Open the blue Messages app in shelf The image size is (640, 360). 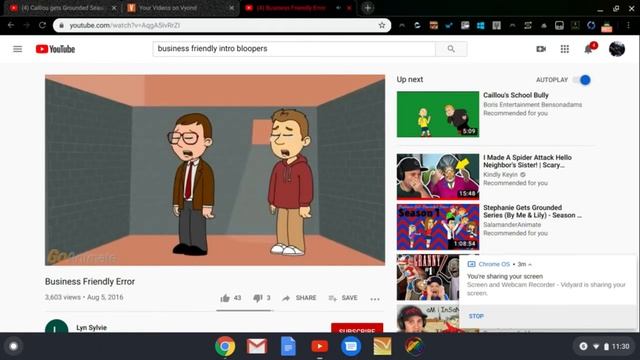tap(351, 347)
